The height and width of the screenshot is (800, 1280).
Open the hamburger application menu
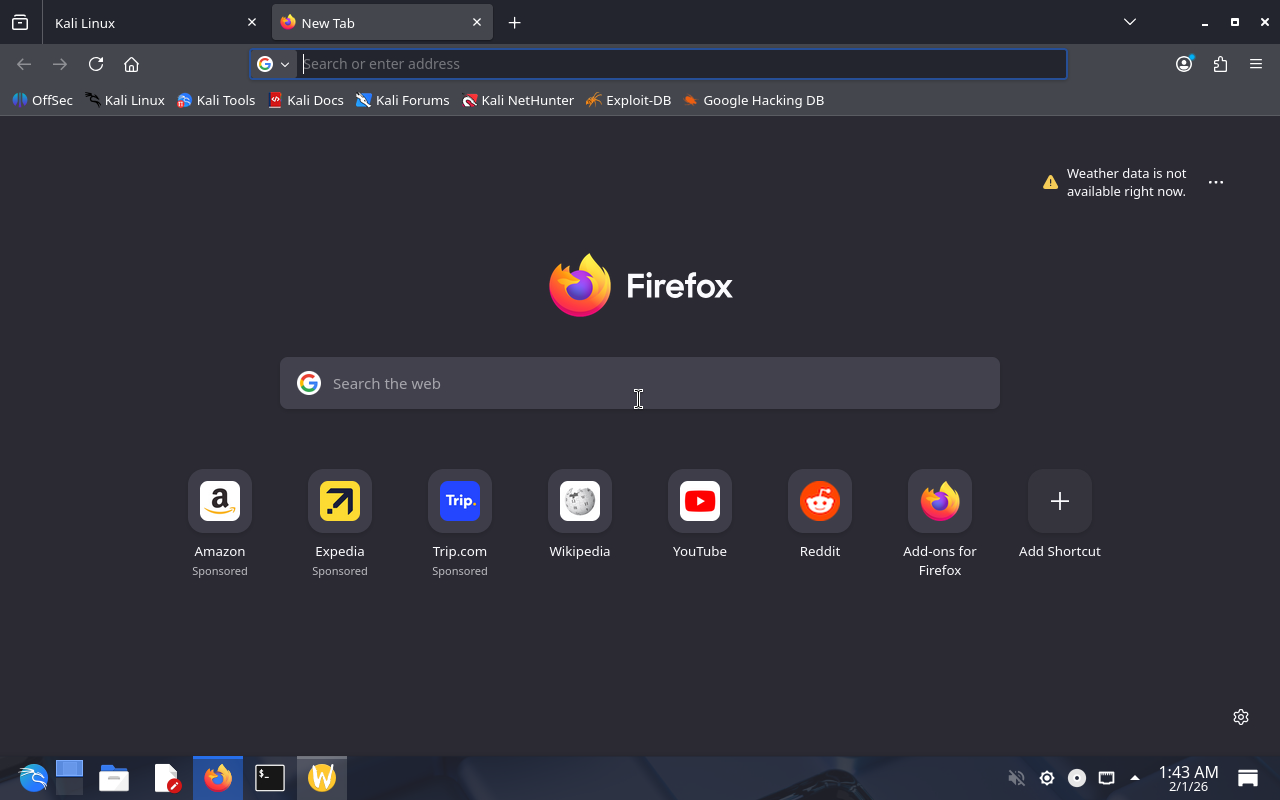[1256, 64]
